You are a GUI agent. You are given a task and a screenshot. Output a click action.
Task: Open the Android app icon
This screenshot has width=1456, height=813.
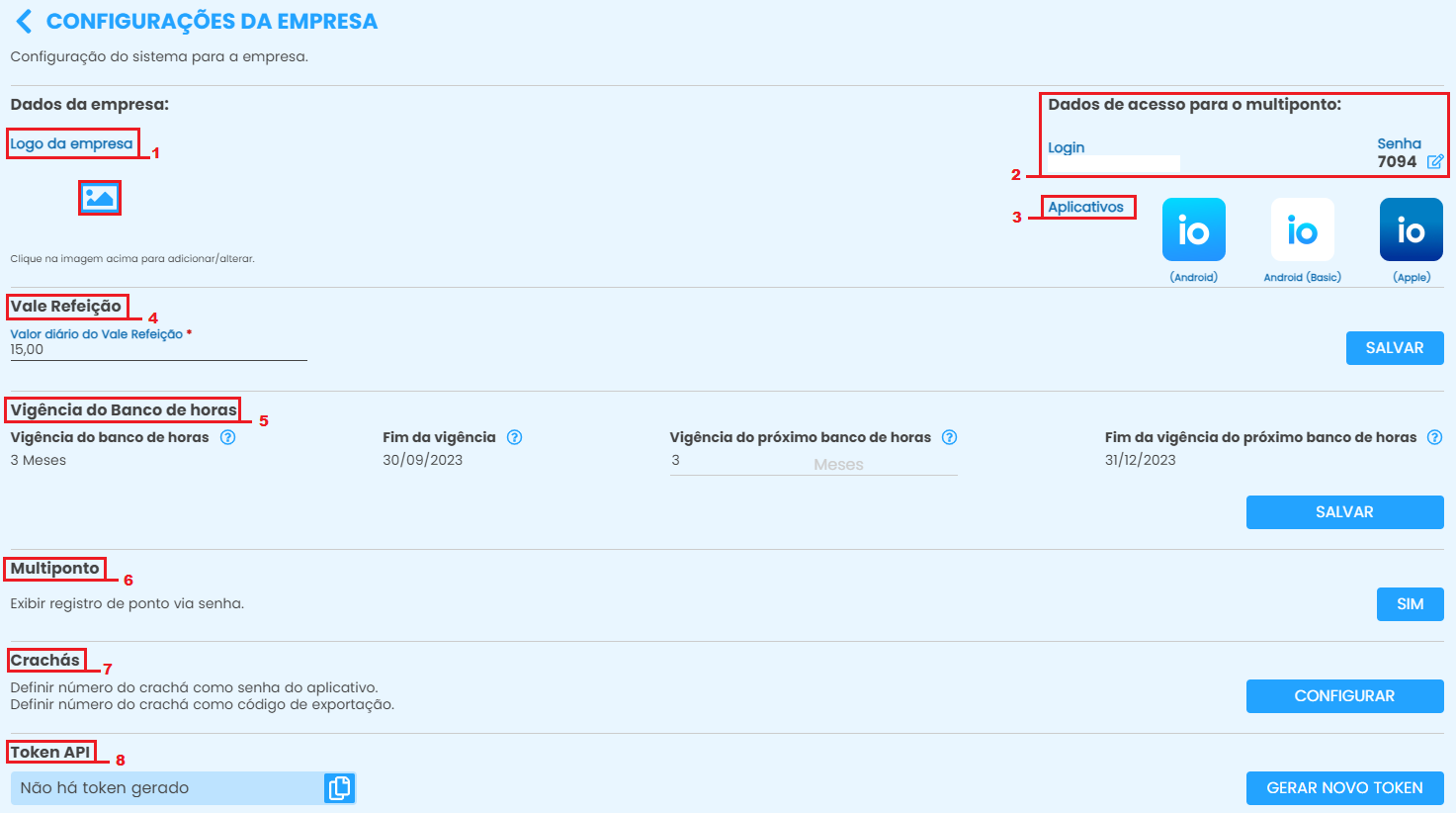(x=1193, y=229)
